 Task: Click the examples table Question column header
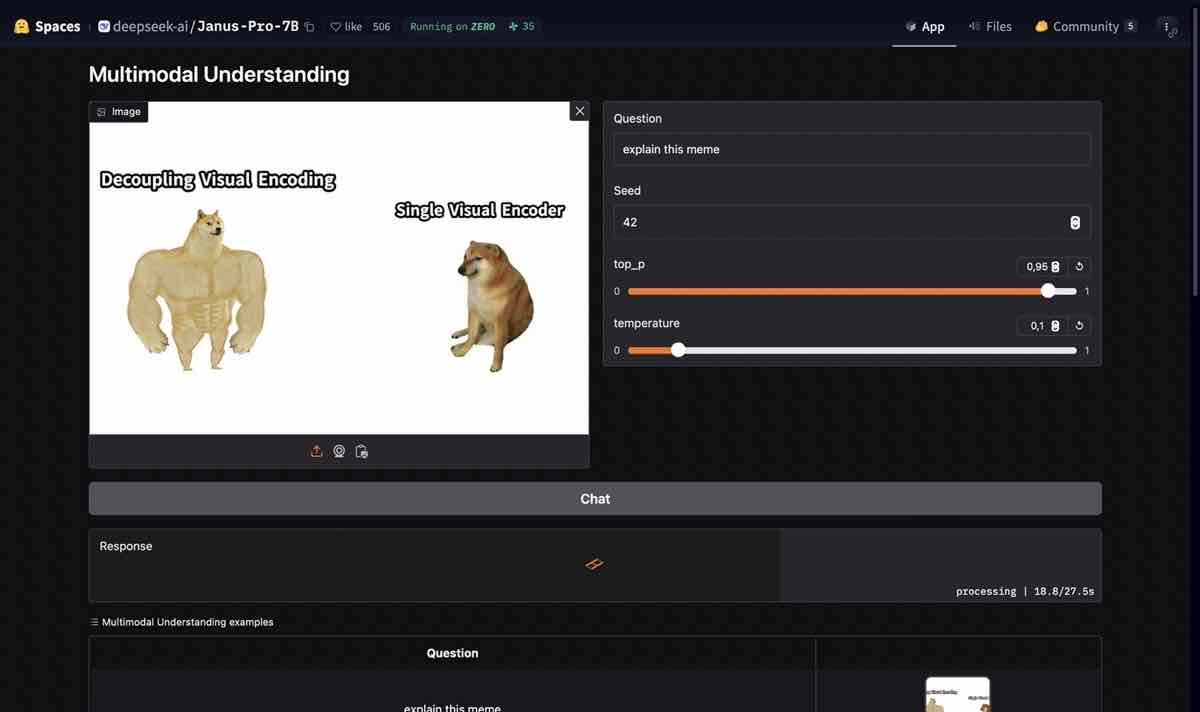tap(452, 653)
